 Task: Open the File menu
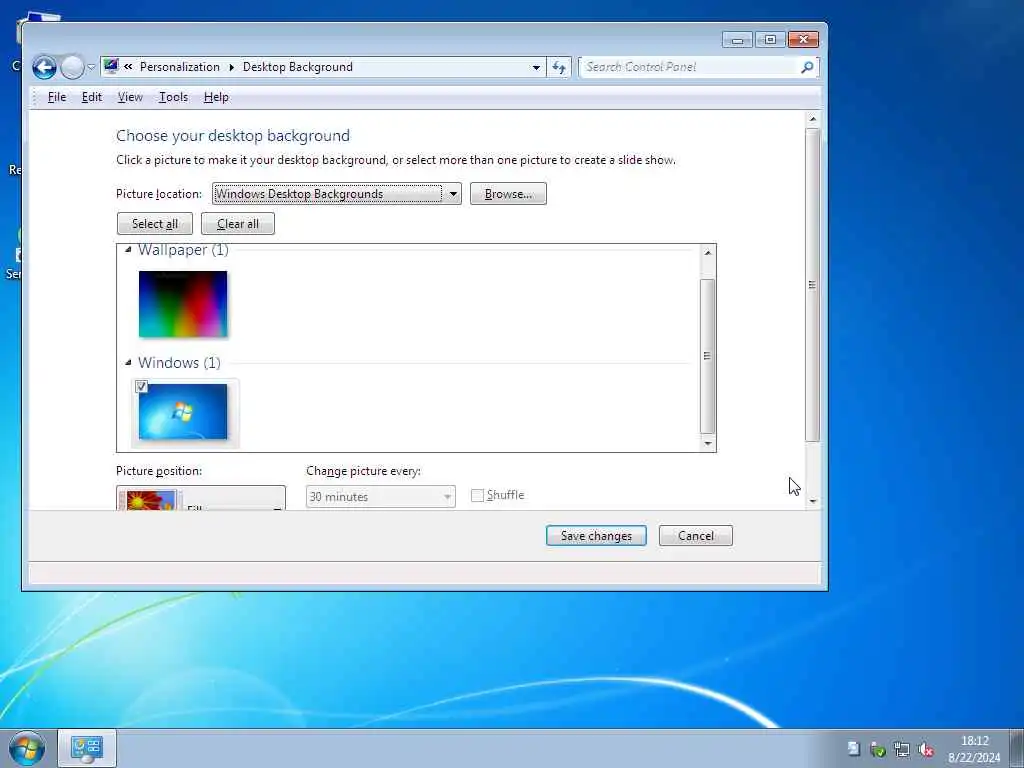tap(57, 97)
